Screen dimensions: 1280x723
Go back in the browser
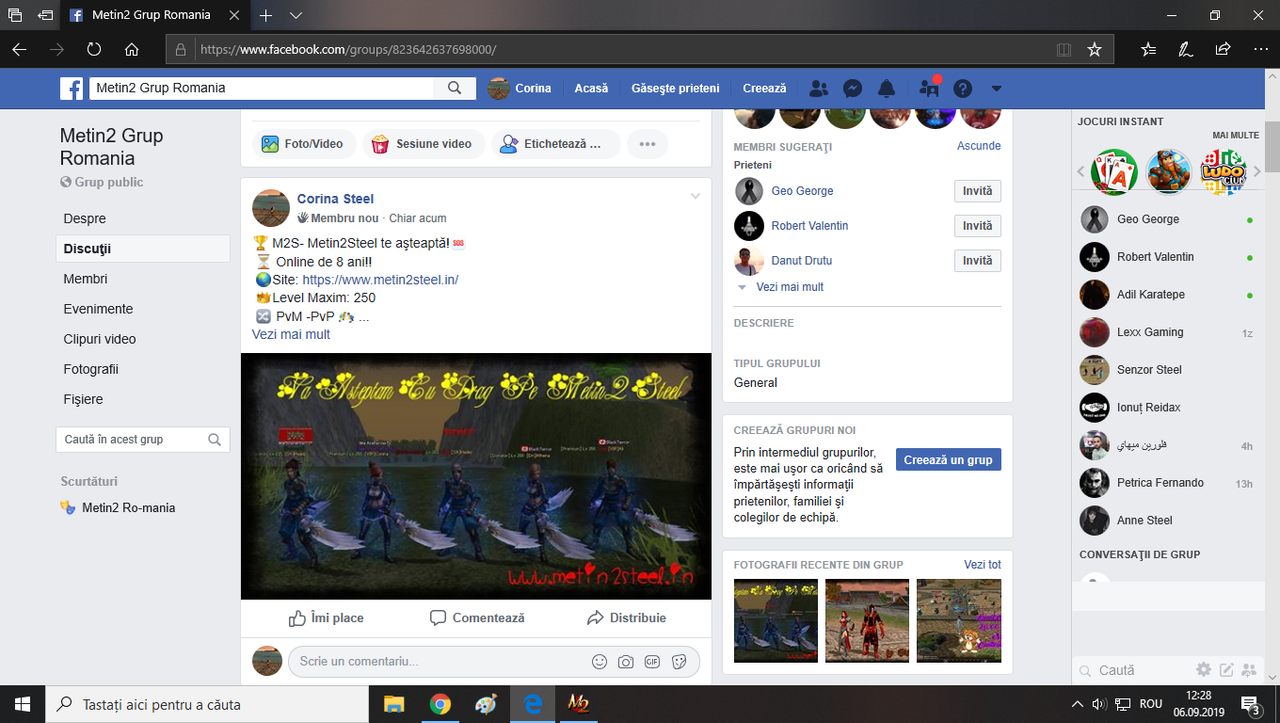coord(20,49)
